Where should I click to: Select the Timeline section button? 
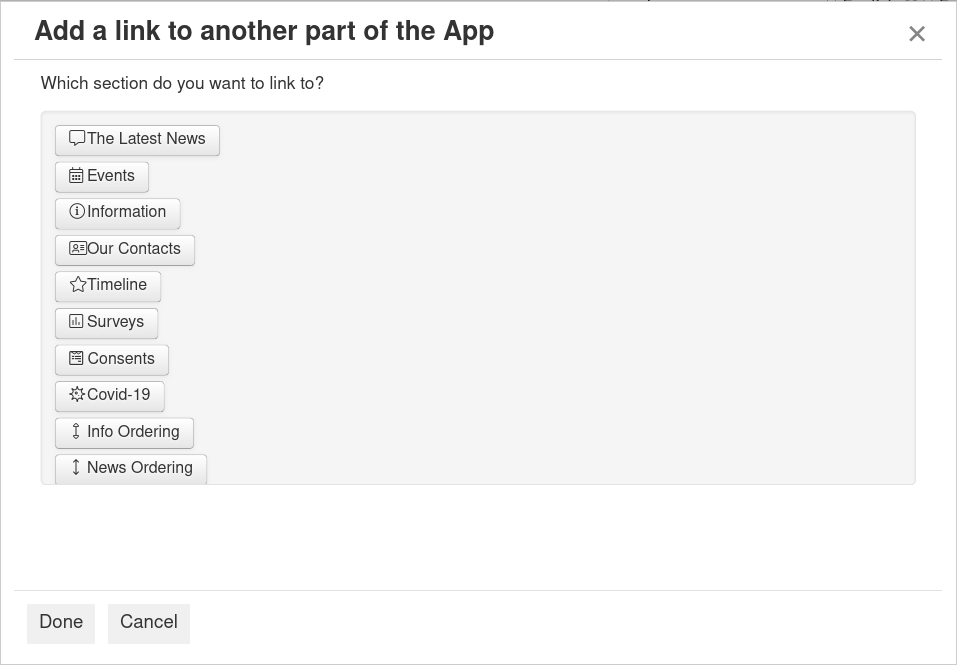pyautogui.click(x=116, y=285)
